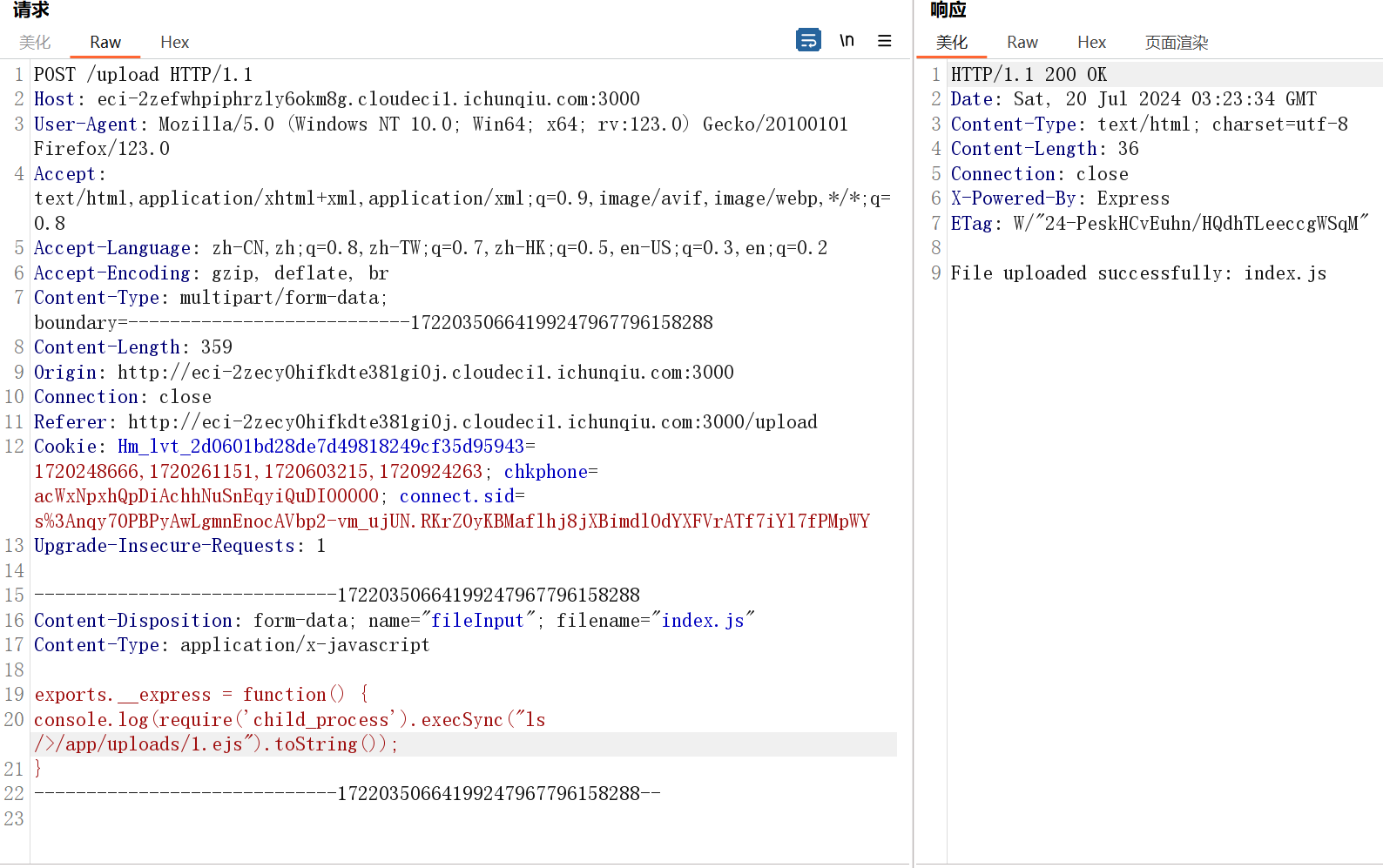
Task: Click the Hm_lvt cookie name
Action: (321, 447)
